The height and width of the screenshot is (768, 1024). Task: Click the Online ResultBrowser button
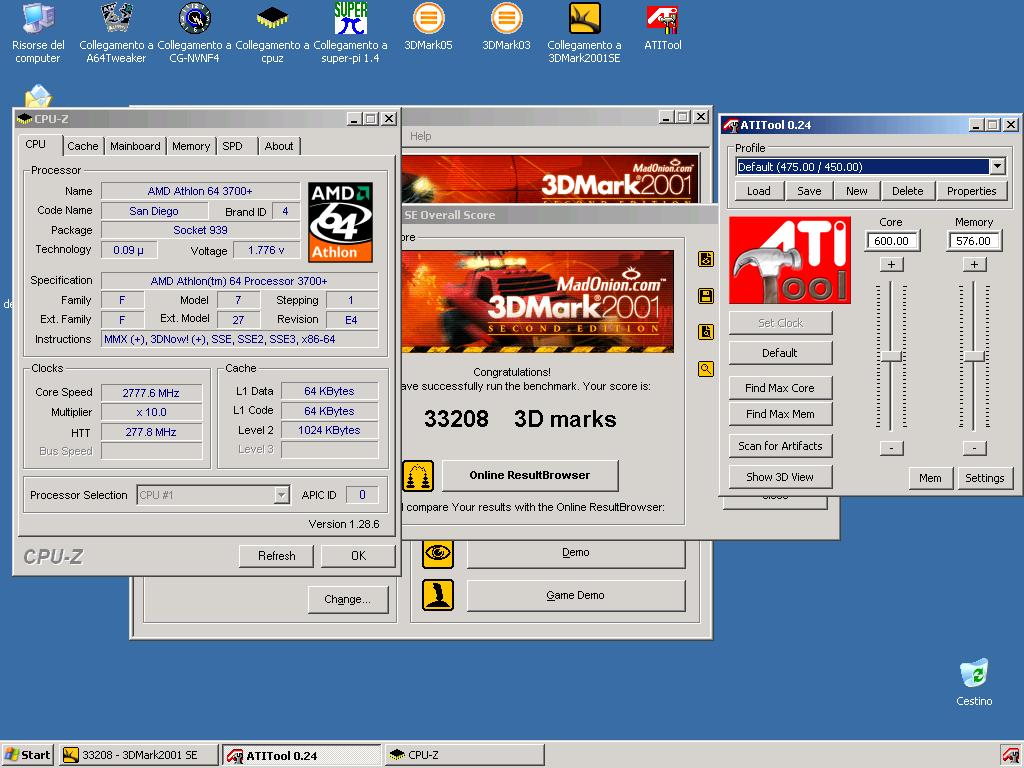coord(530,475)
